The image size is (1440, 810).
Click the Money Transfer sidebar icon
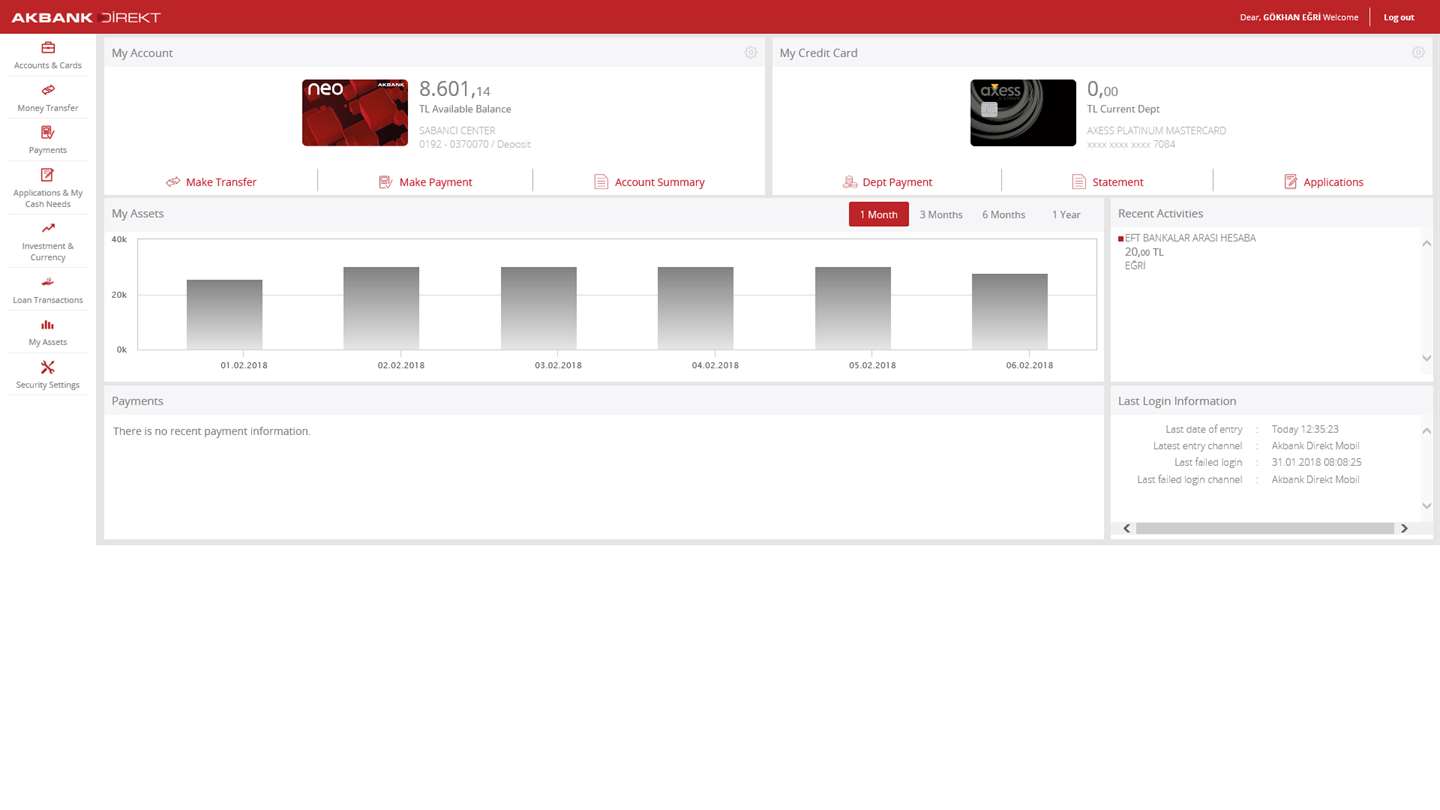coord(48,90)
